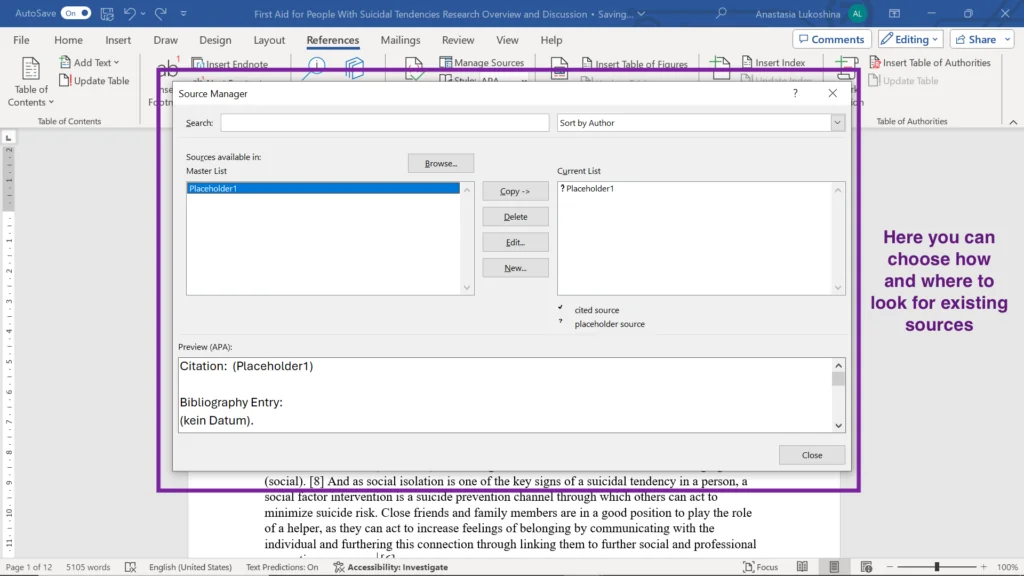Expand the Add Text dropdown

click(95, 62)
